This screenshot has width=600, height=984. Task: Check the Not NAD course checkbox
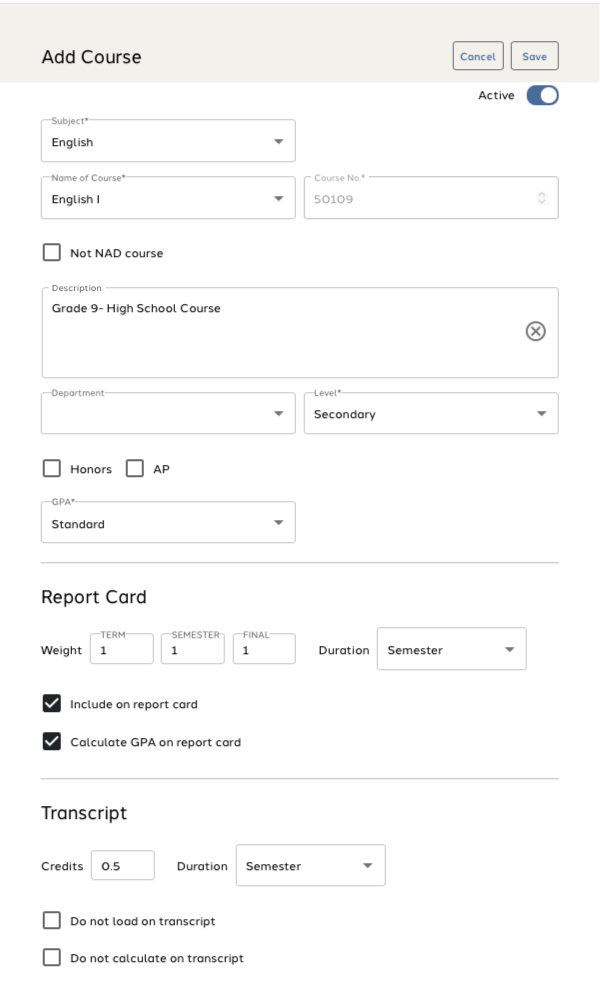[x=52, y=253]
